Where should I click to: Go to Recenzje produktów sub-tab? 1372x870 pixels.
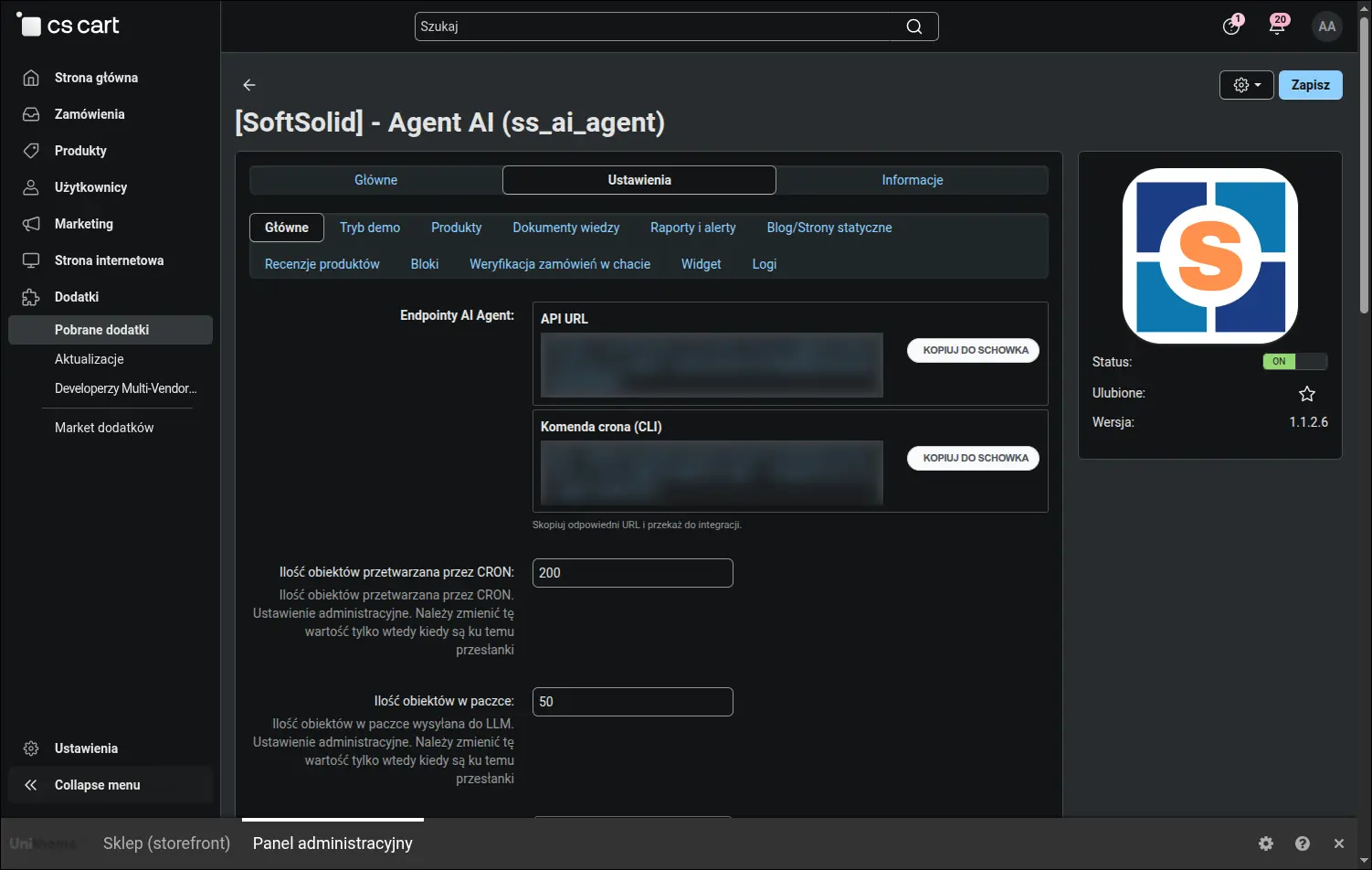(322, 264)
